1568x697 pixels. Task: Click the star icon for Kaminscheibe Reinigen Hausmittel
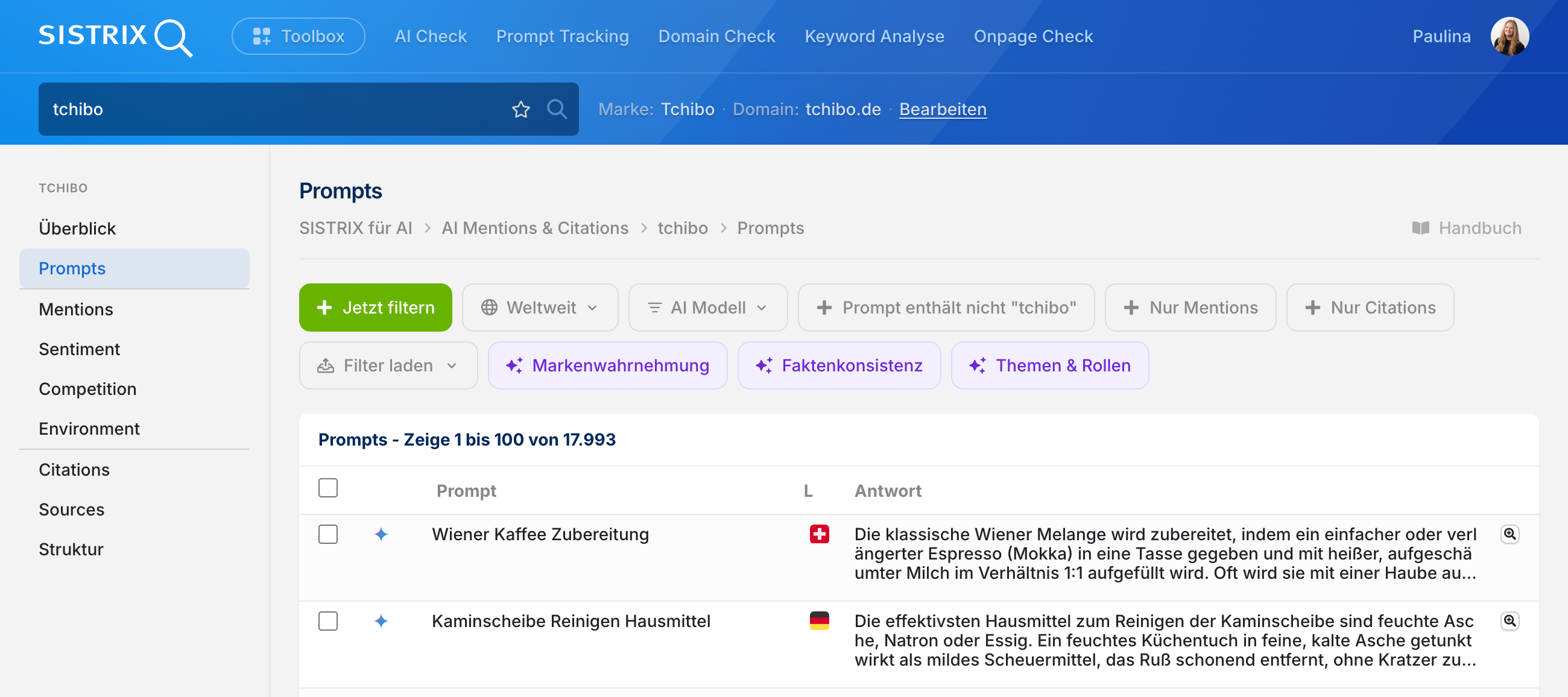(381, 621)
